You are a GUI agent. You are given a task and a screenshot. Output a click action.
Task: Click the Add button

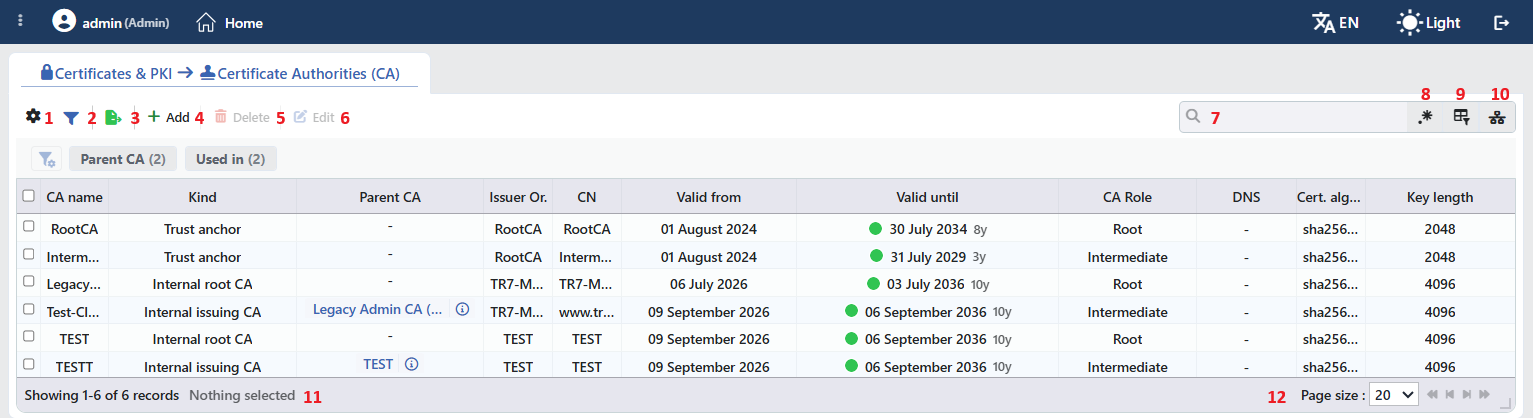[x=168, y=117]
